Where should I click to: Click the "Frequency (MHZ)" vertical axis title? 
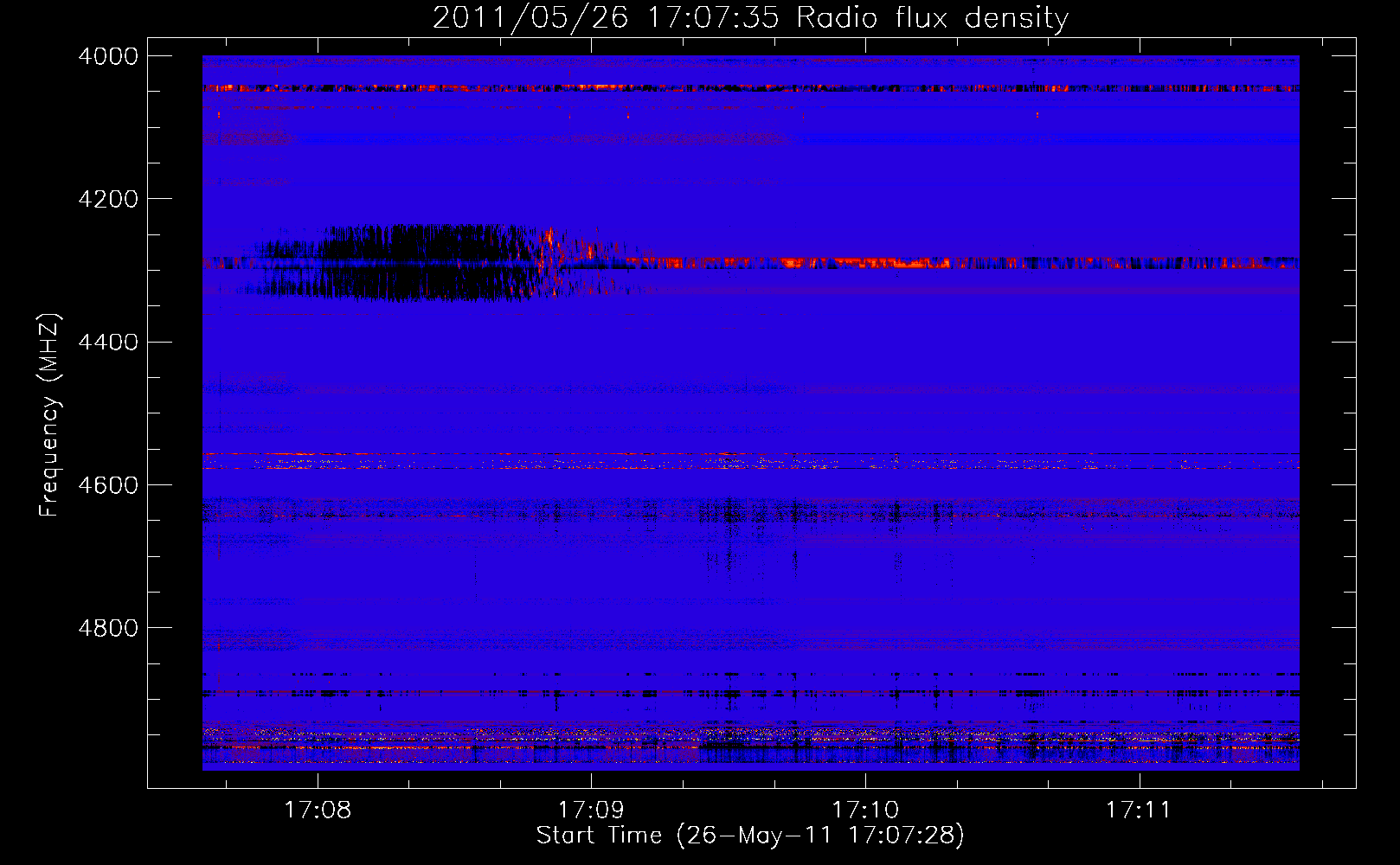(x=49, y=415)
